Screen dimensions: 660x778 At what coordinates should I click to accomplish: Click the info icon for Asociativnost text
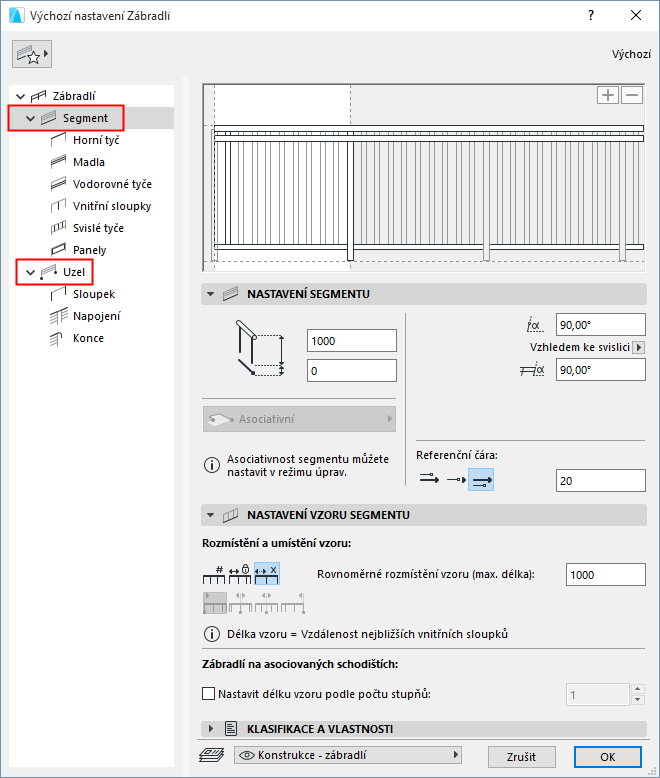[x=212, y=465]
